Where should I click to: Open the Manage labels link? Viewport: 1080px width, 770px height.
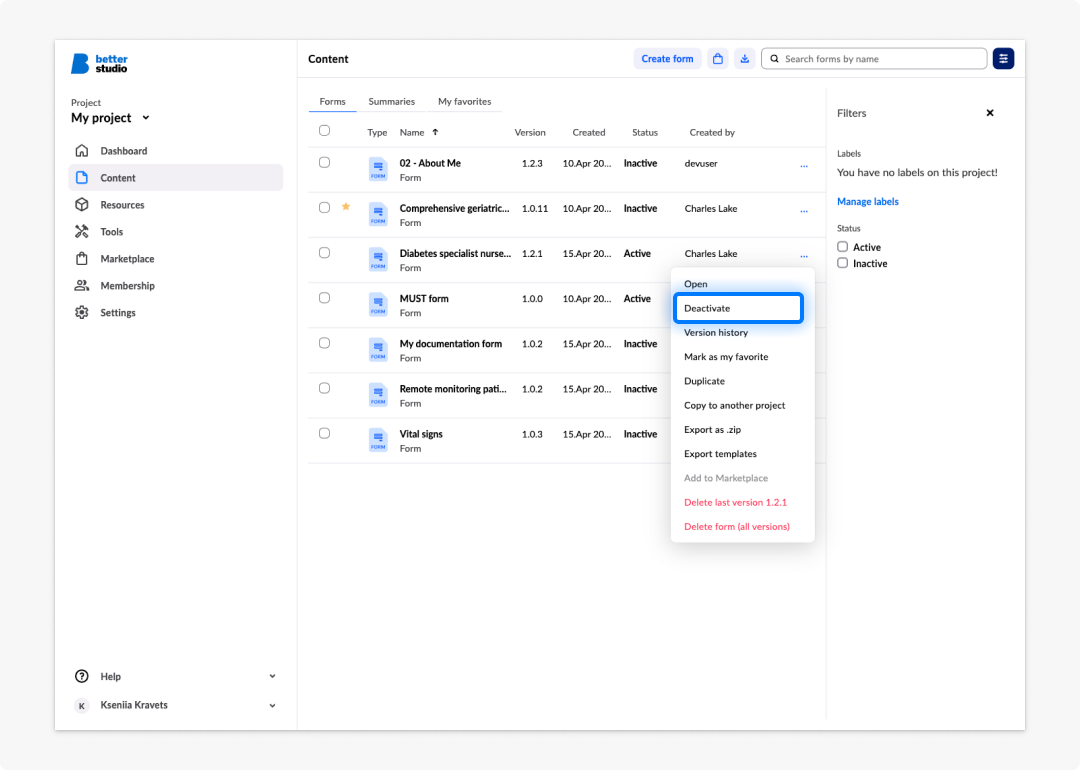point(868,202)
